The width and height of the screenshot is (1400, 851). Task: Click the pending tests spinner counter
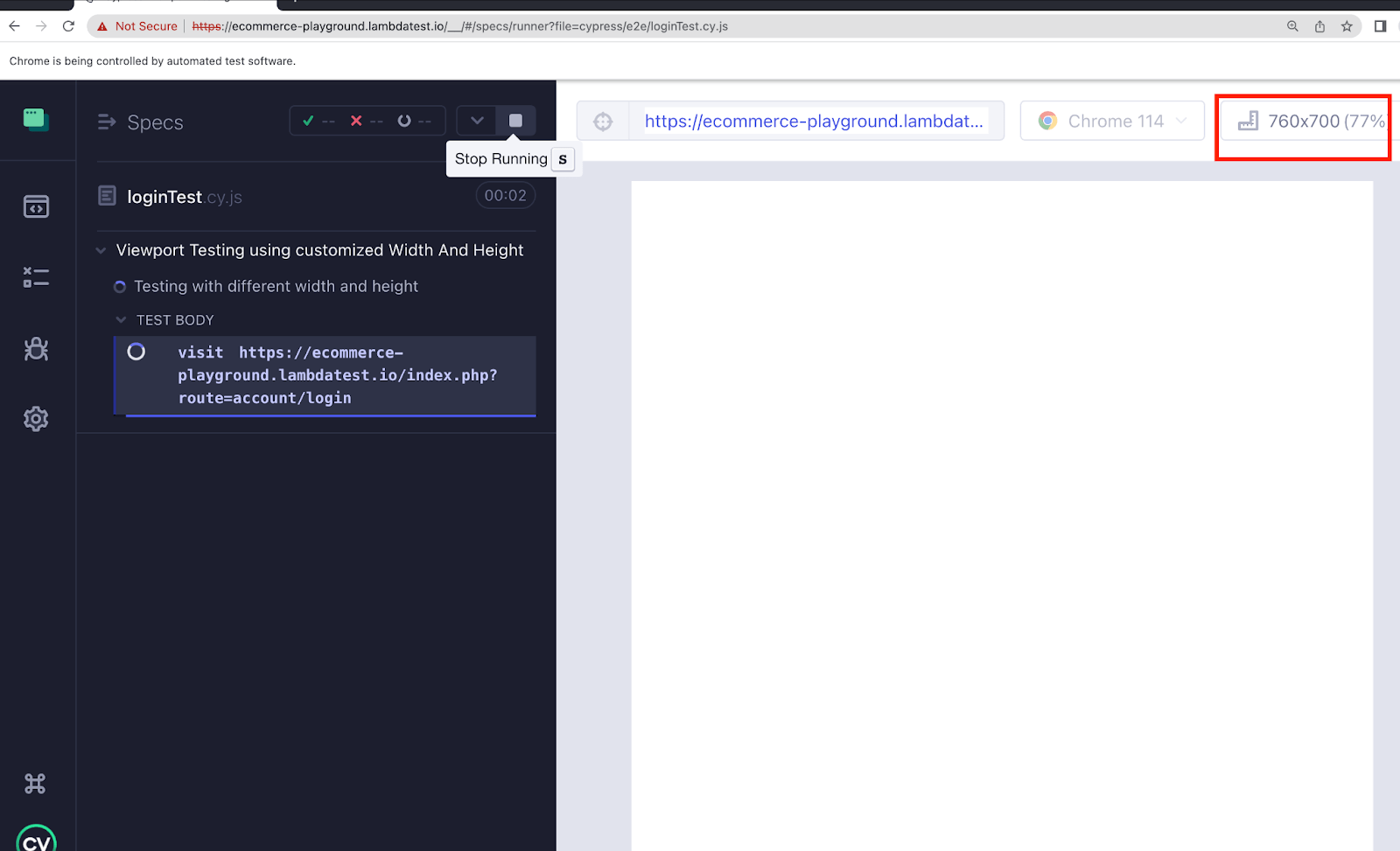[x=415, y=121]
